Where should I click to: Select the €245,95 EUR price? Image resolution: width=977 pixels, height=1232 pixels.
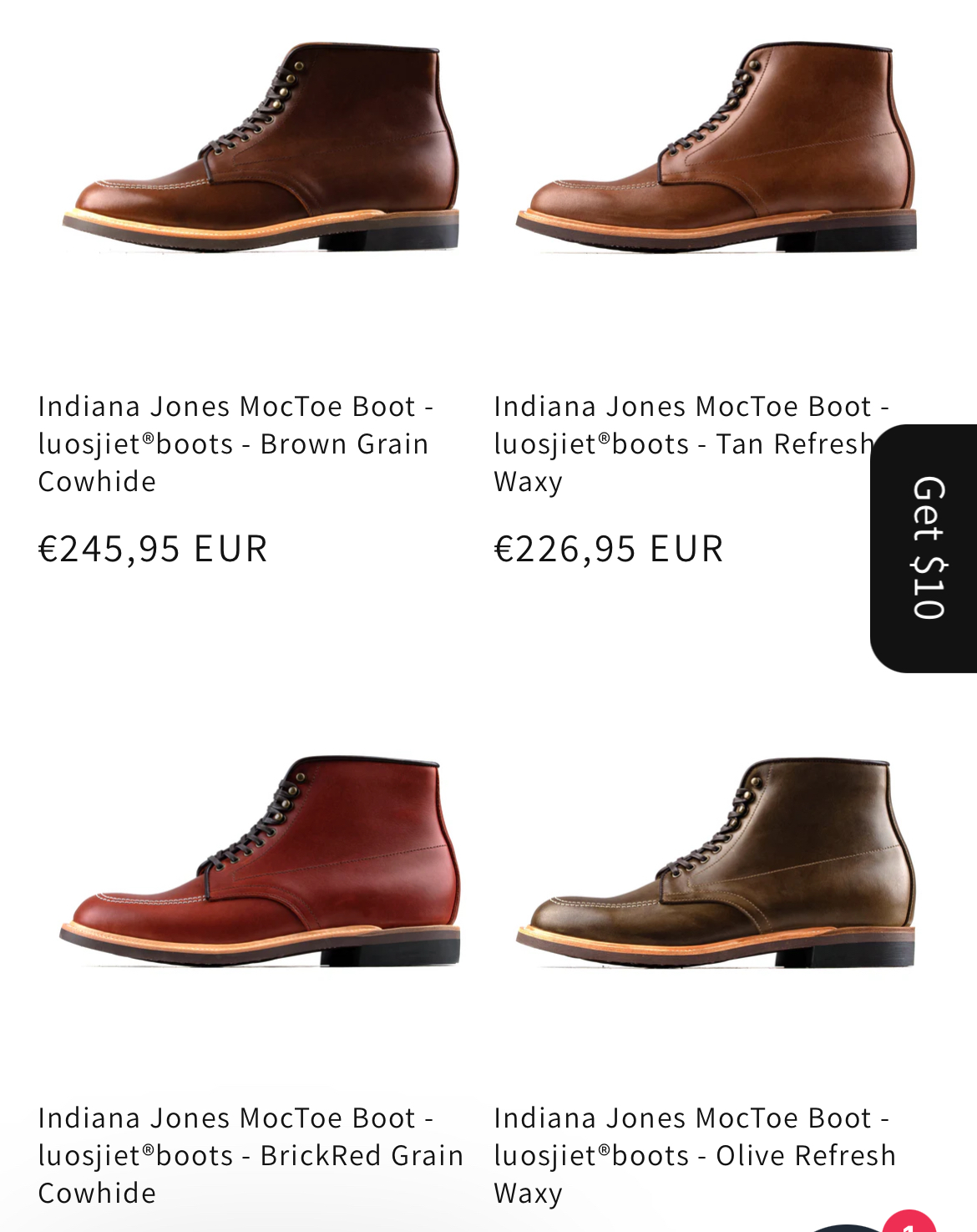pyautogui.click(x=153, y=549)
